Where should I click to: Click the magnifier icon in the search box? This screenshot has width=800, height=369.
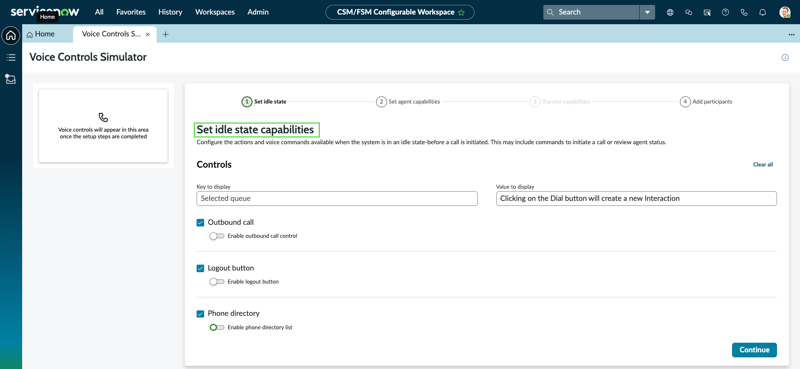[x=551, y=12]
